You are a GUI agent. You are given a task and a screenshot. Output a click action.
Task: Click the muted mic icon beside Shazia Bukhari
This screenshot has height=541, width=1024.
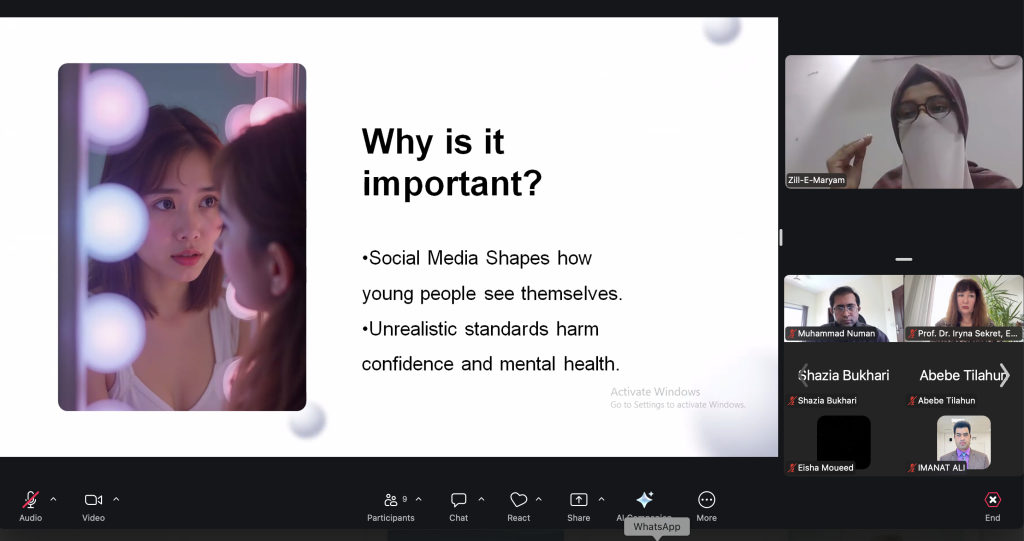(792, 401)
